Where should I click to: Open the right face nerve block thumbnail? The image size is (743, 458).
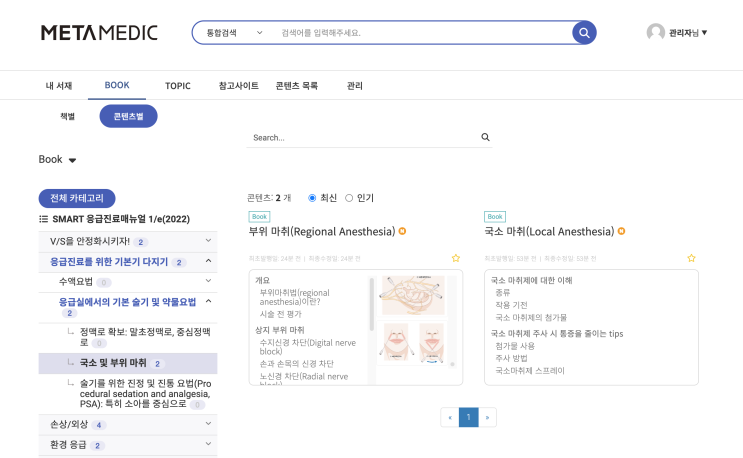431,342
